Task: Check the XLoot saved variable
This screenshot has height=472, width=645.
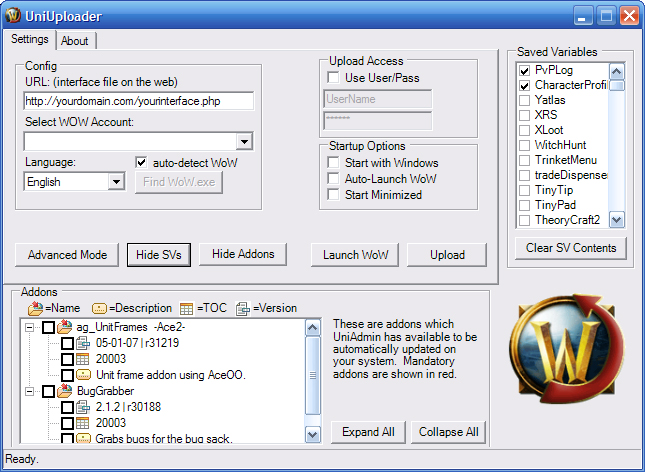Action: (524, 130)
